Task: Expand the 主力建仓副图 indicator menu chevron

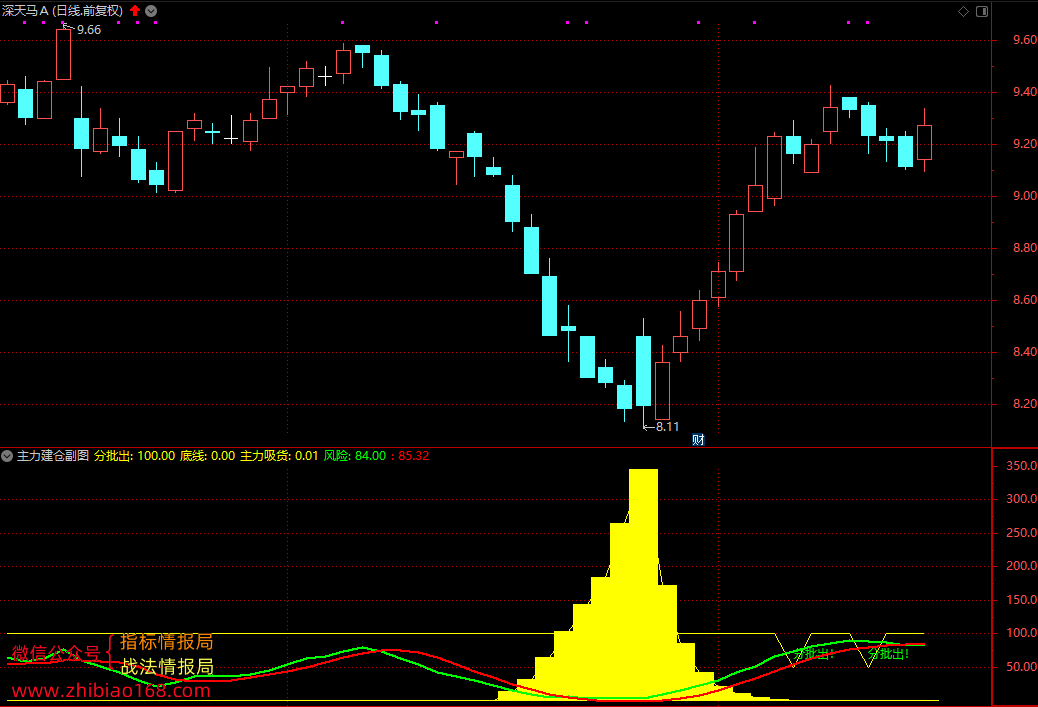Action: 7,455
